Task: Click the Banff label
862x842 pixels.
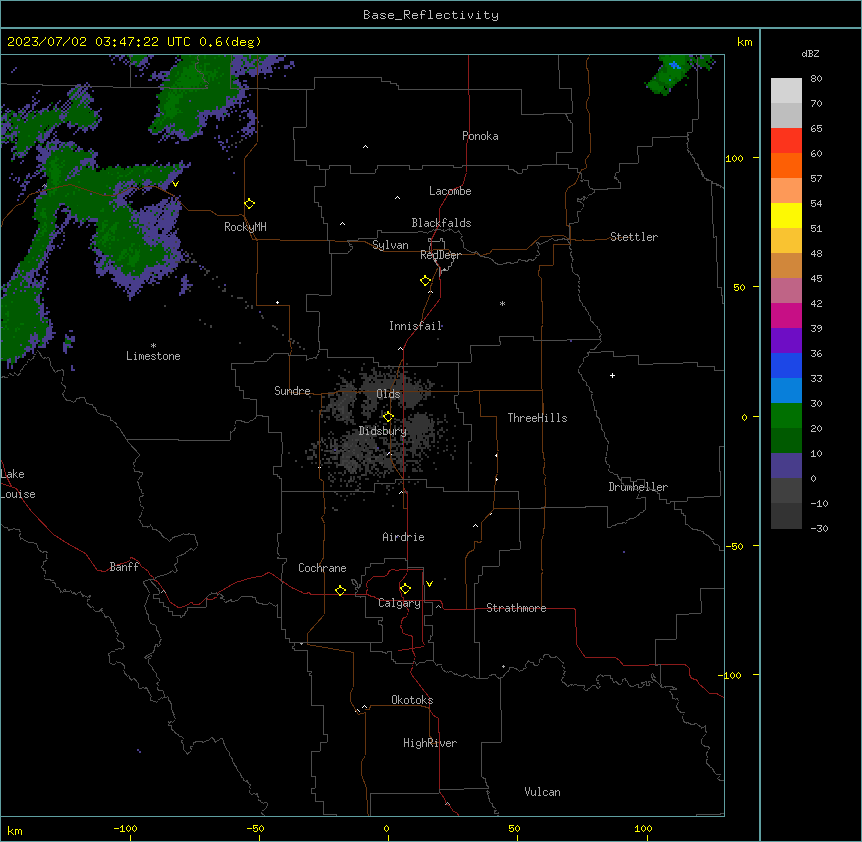Action: pos(124,567)
